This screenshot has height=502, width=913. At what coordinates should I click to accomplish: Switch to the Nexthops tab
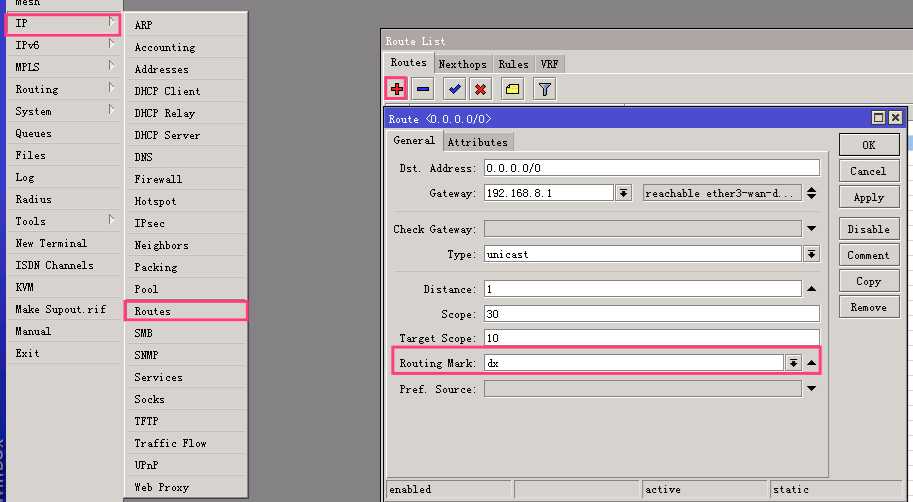click(462, 64)
